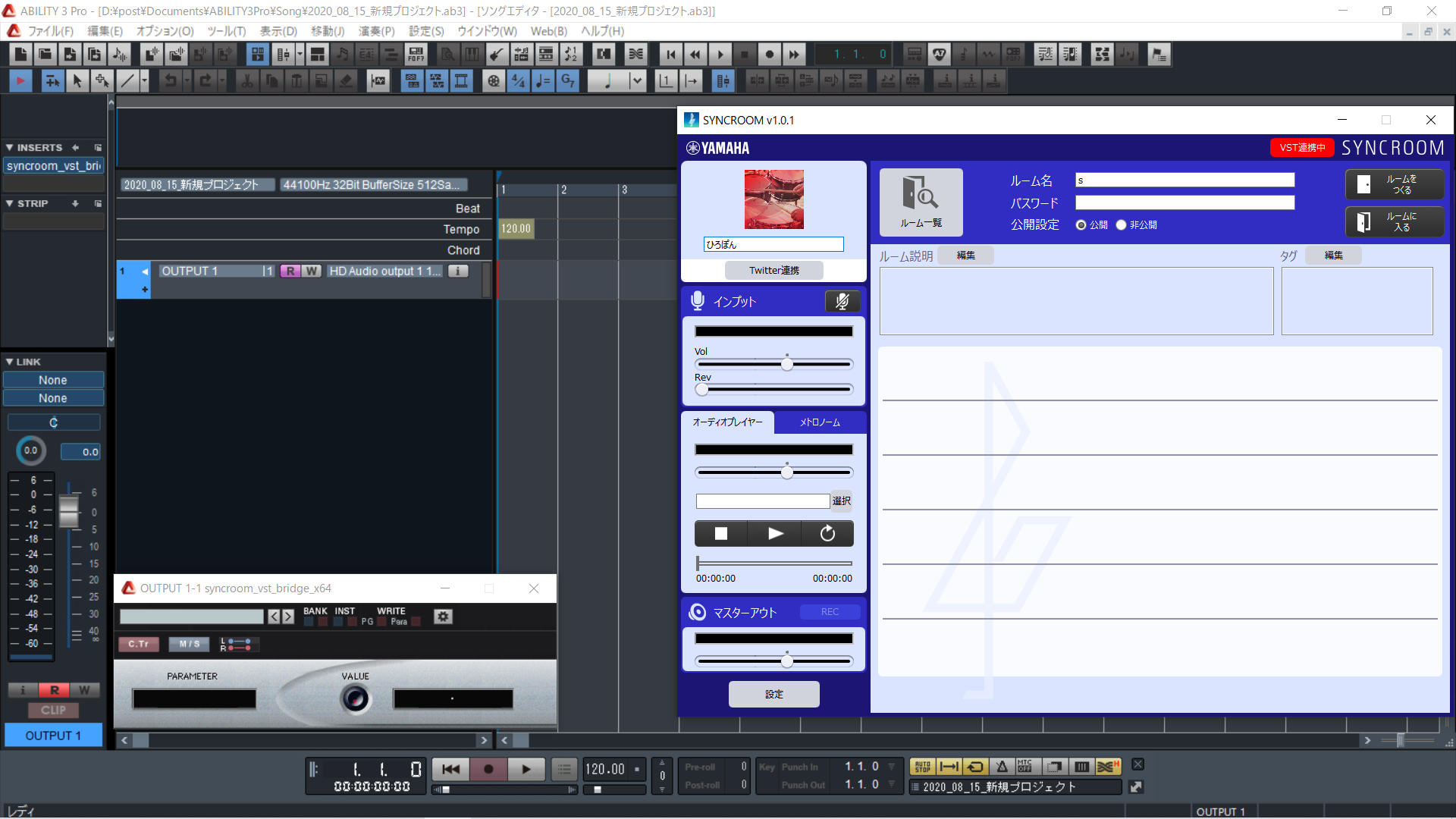
Task: Click the A7 guitar pick icon
Action: point(940,55)
